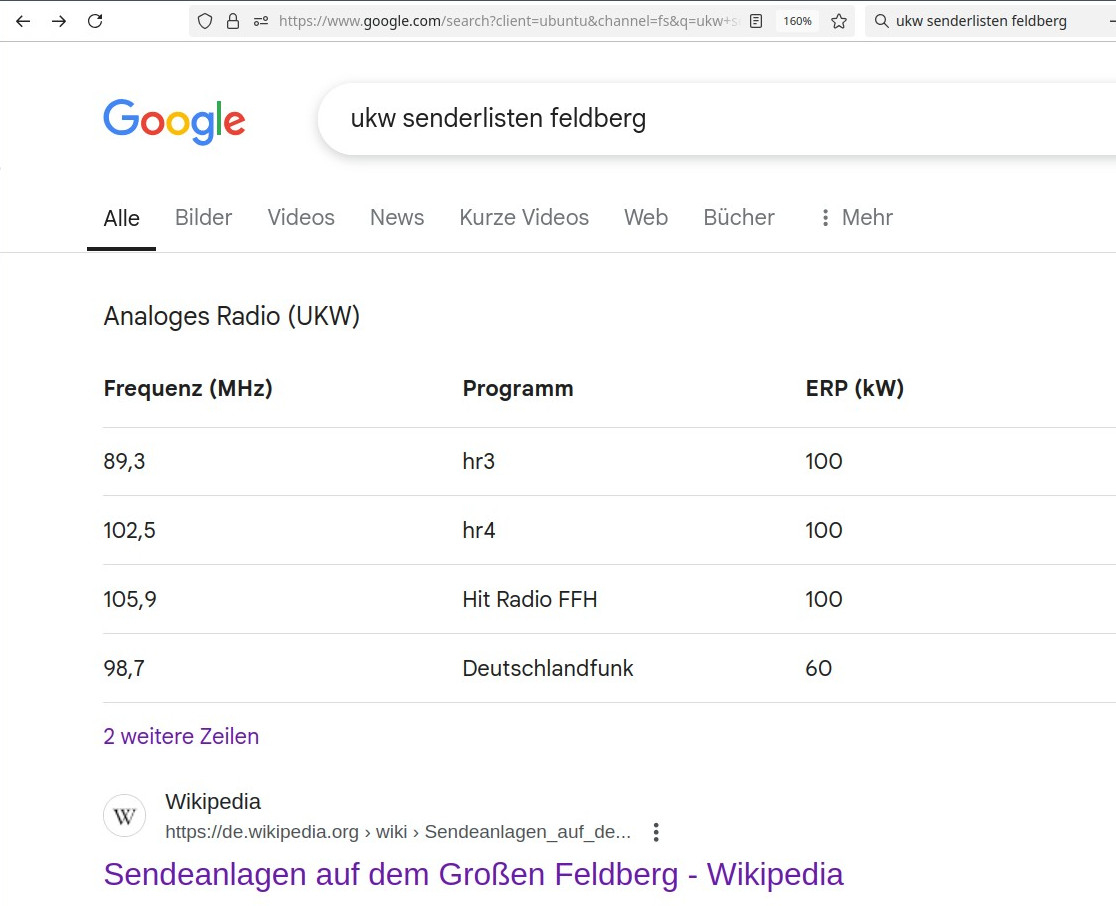This screenshot has width=1116, height=906.
Task: Select frequency cell '89,3'
Action: [125, 461]
